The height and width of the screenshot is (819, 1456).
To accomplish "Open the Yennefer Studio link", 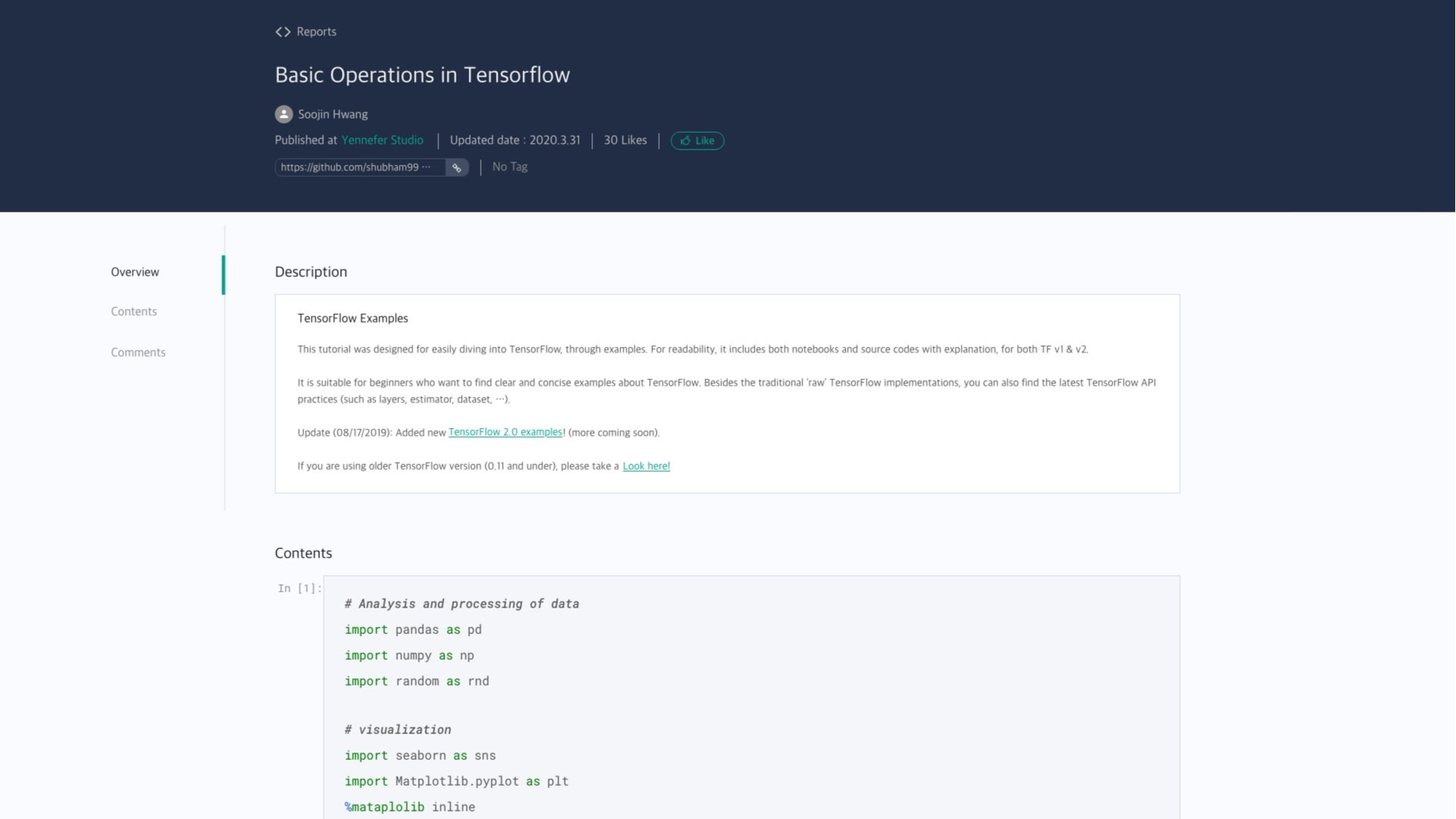I will pos(382,140).
